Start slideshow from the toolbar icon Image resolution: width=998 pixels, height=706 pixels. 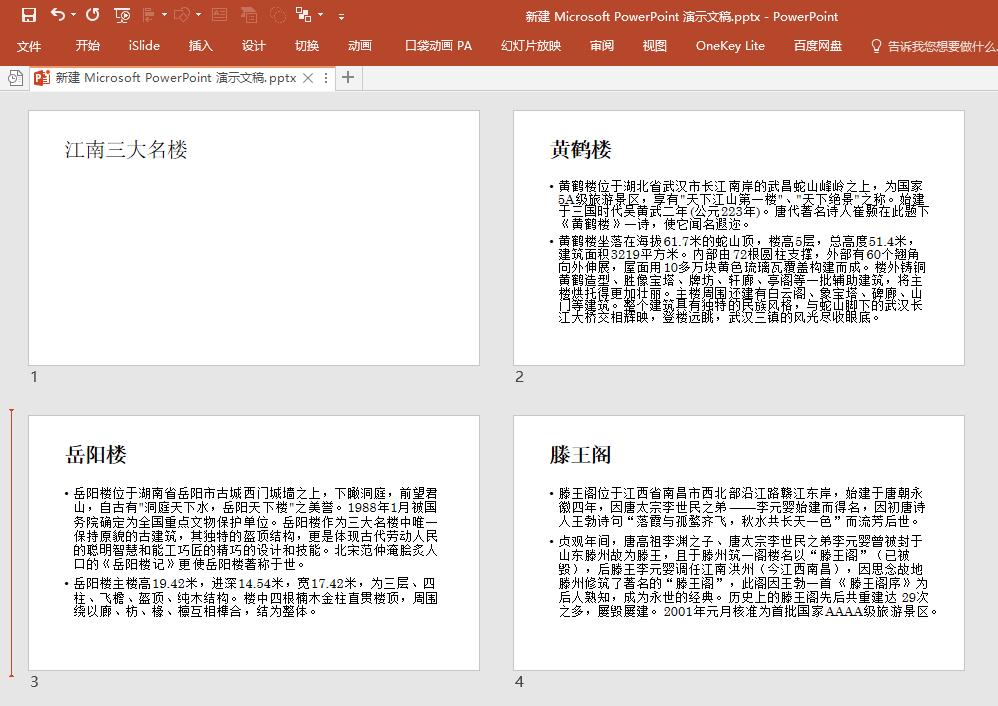pos(123,16)
